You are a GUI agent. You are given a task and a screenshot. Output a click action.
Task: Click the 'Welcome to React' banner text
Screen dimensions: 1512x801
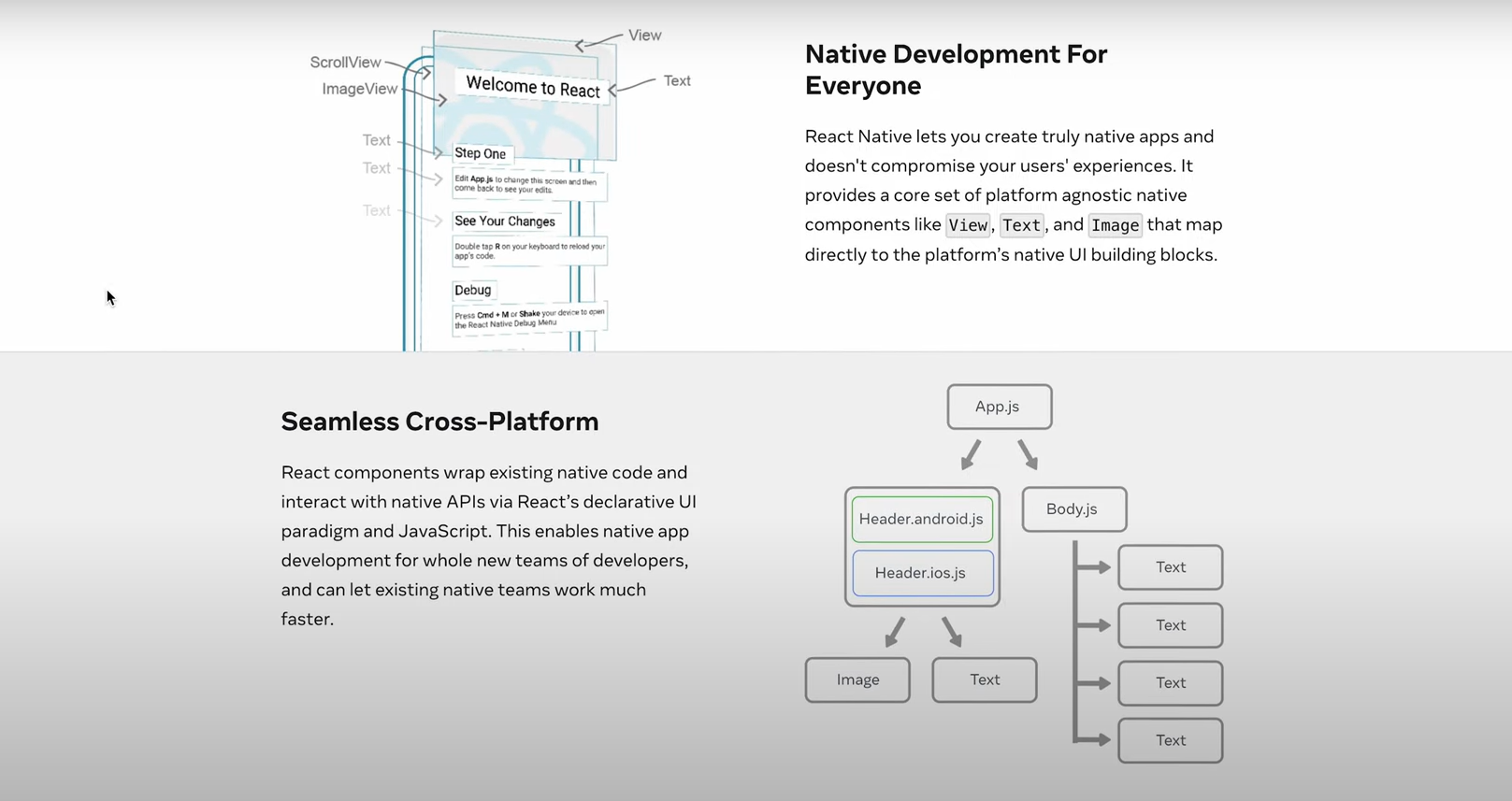[533, 87]
